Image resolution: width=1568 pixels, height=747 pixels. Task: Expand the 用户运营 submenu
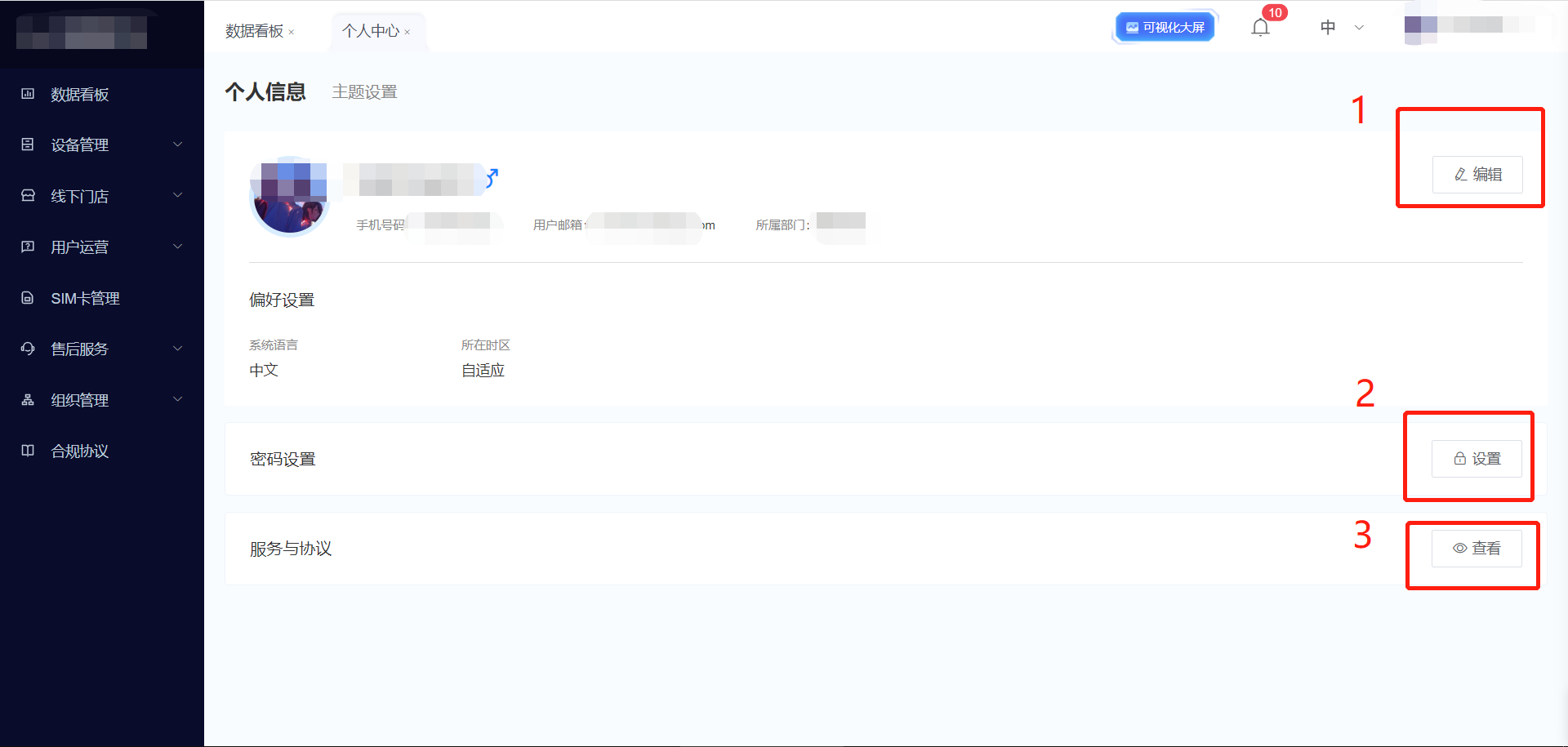177,247
